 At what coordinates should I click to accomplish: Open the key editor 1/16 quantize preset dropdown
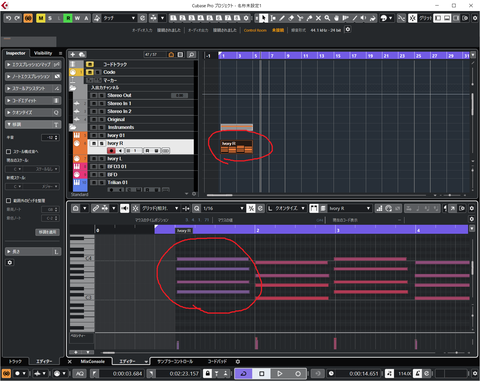pyautogui.click(x=224, y=208)
